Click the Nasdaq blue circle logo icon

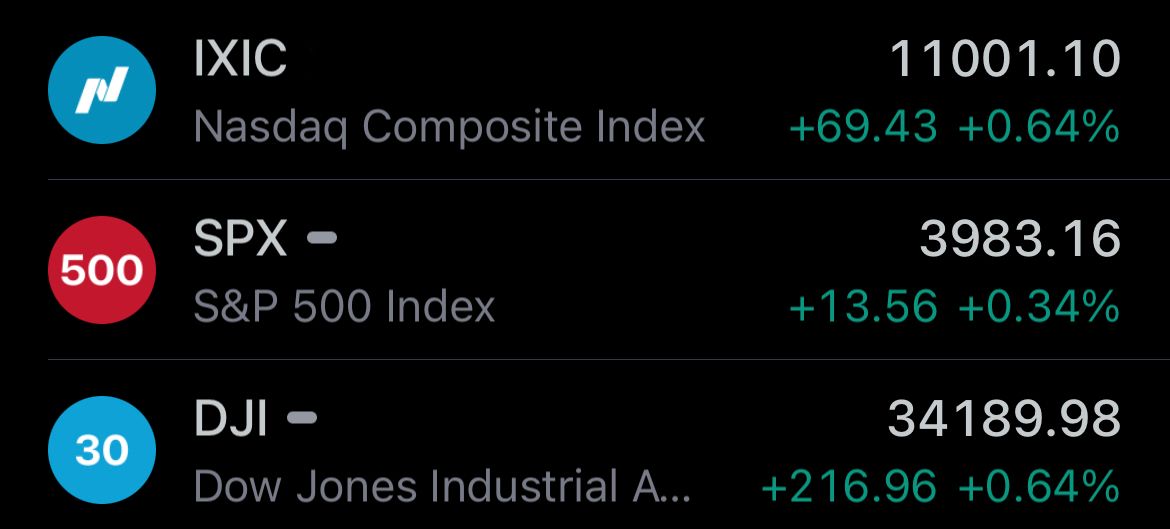pos(101,90)
